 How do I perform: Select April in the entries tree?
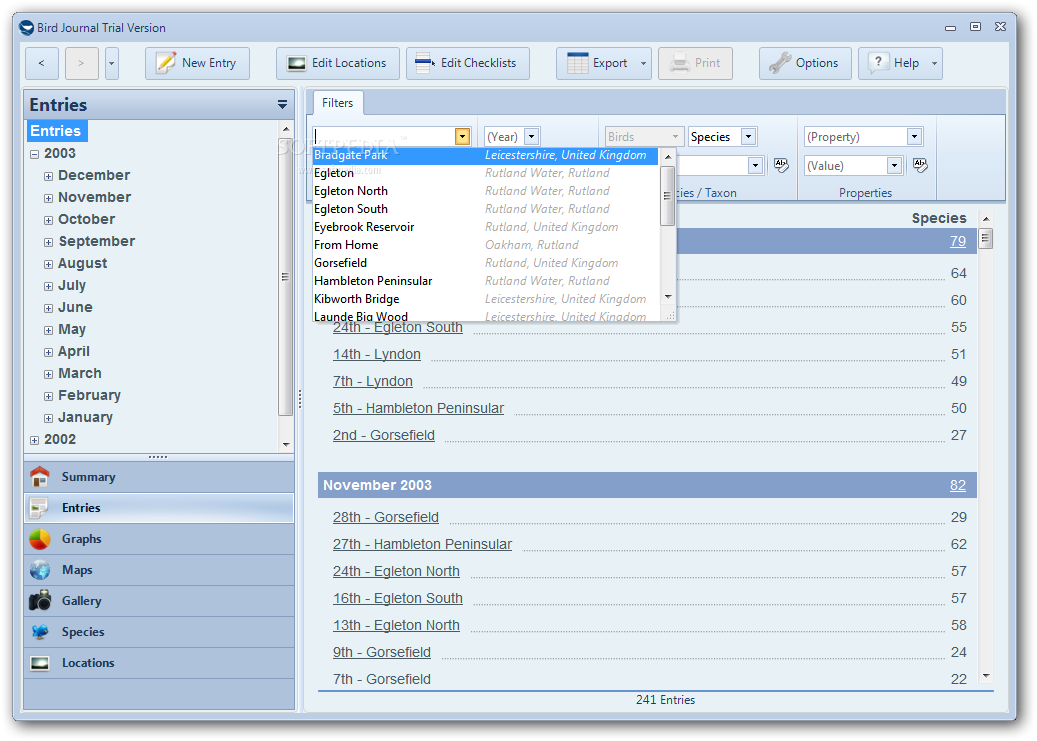73,351
